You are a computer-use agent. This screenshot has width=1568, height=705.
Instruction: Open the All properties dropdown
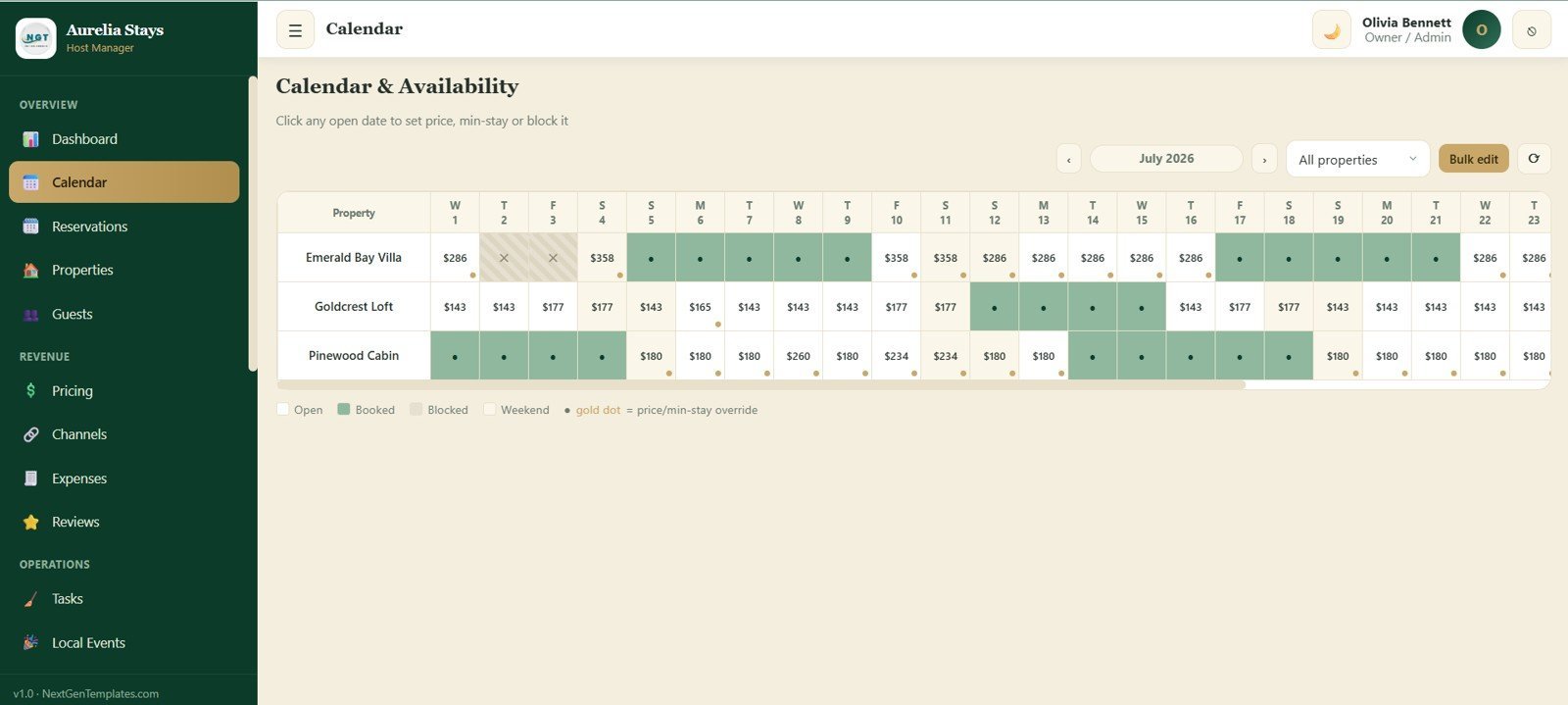(x=1357, y=159)
